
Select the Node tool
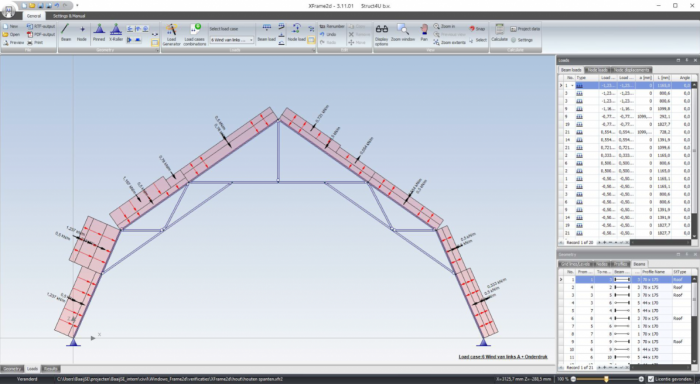tap(82, 33)
